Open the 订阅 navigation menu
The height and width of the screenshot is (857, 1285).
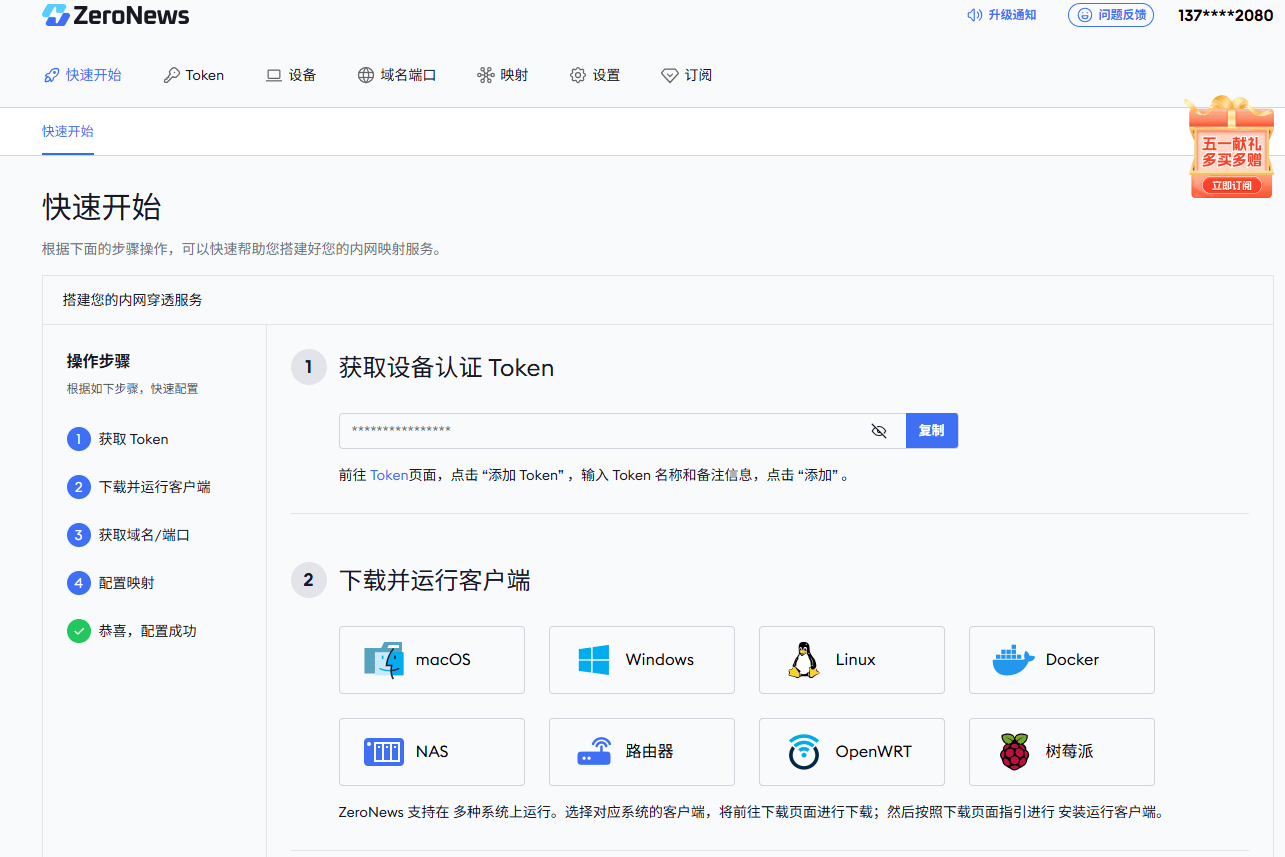pos(687,75)
